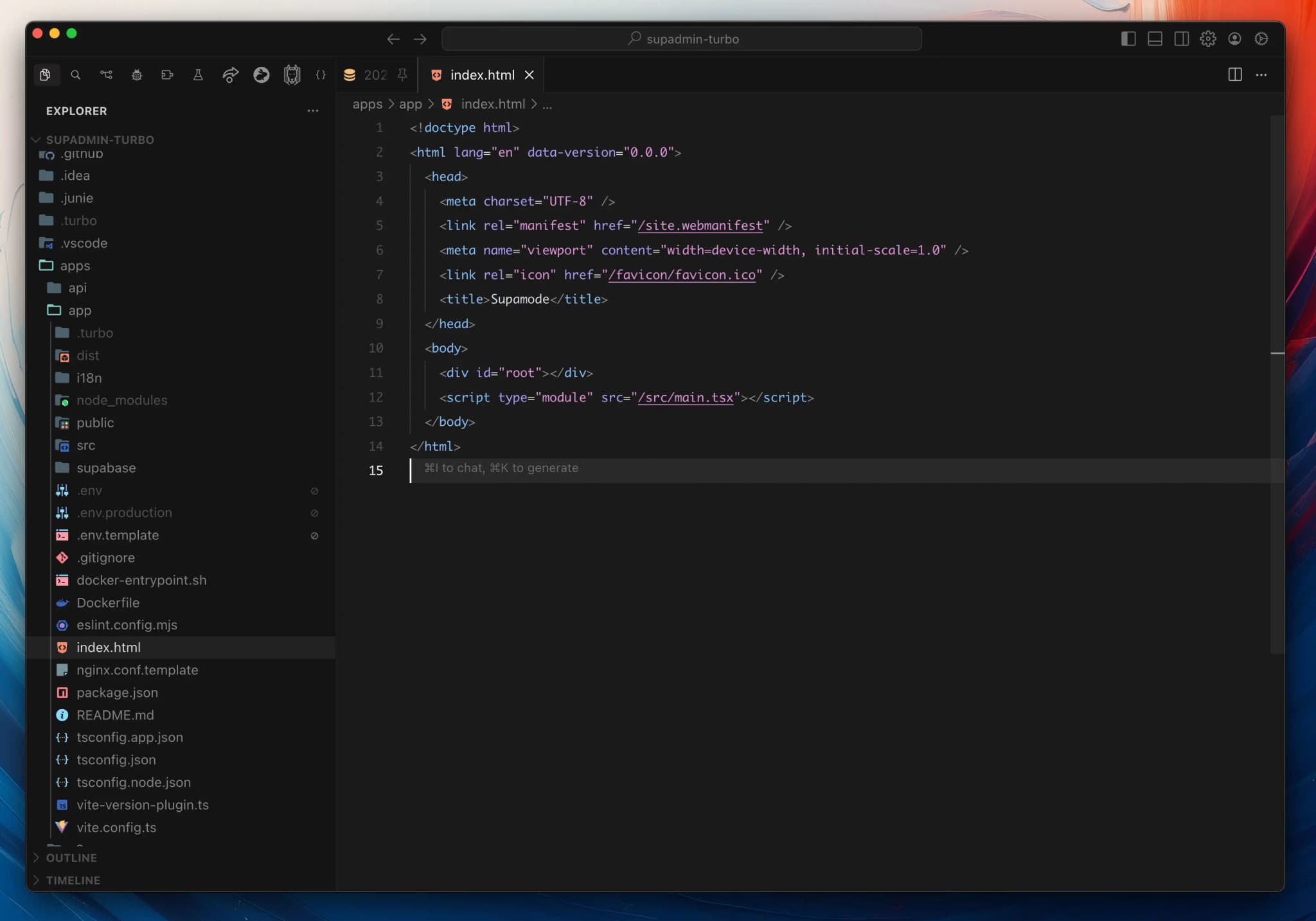The height and width of the screenshot is (921, 1316).
Task: Toggle primary sidebar visibility
Action: point(1128,39)
